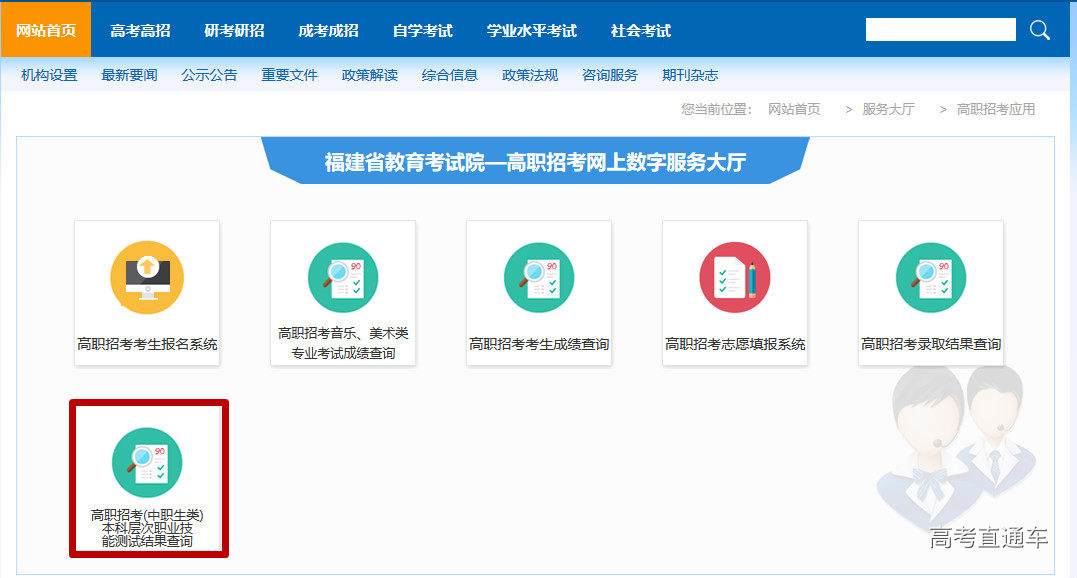Screen dimensions: 1077x578
Task: Go to the 网站首页 tab
Action: point(46,30)
